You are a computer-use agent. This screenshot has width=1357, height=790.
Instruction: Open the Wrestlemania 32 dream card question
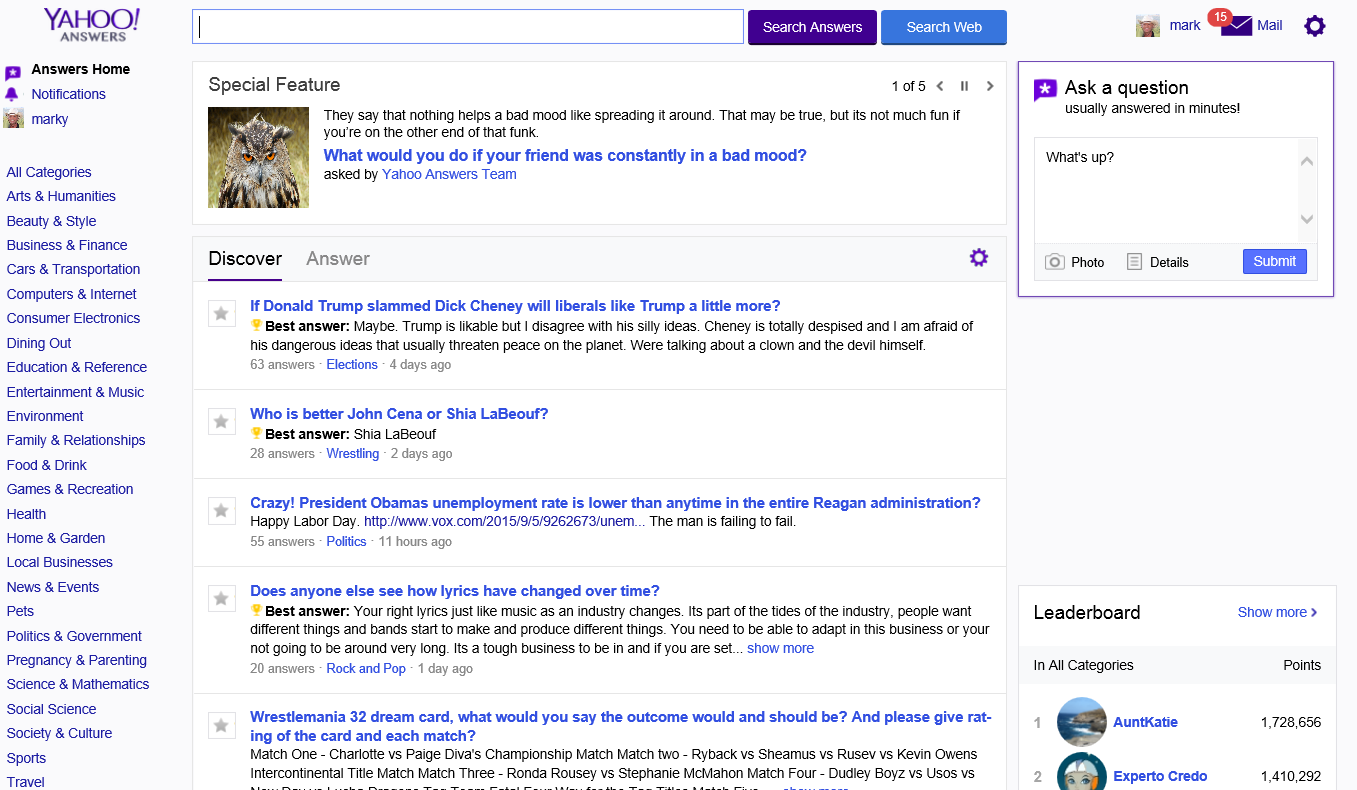(620, 726)
